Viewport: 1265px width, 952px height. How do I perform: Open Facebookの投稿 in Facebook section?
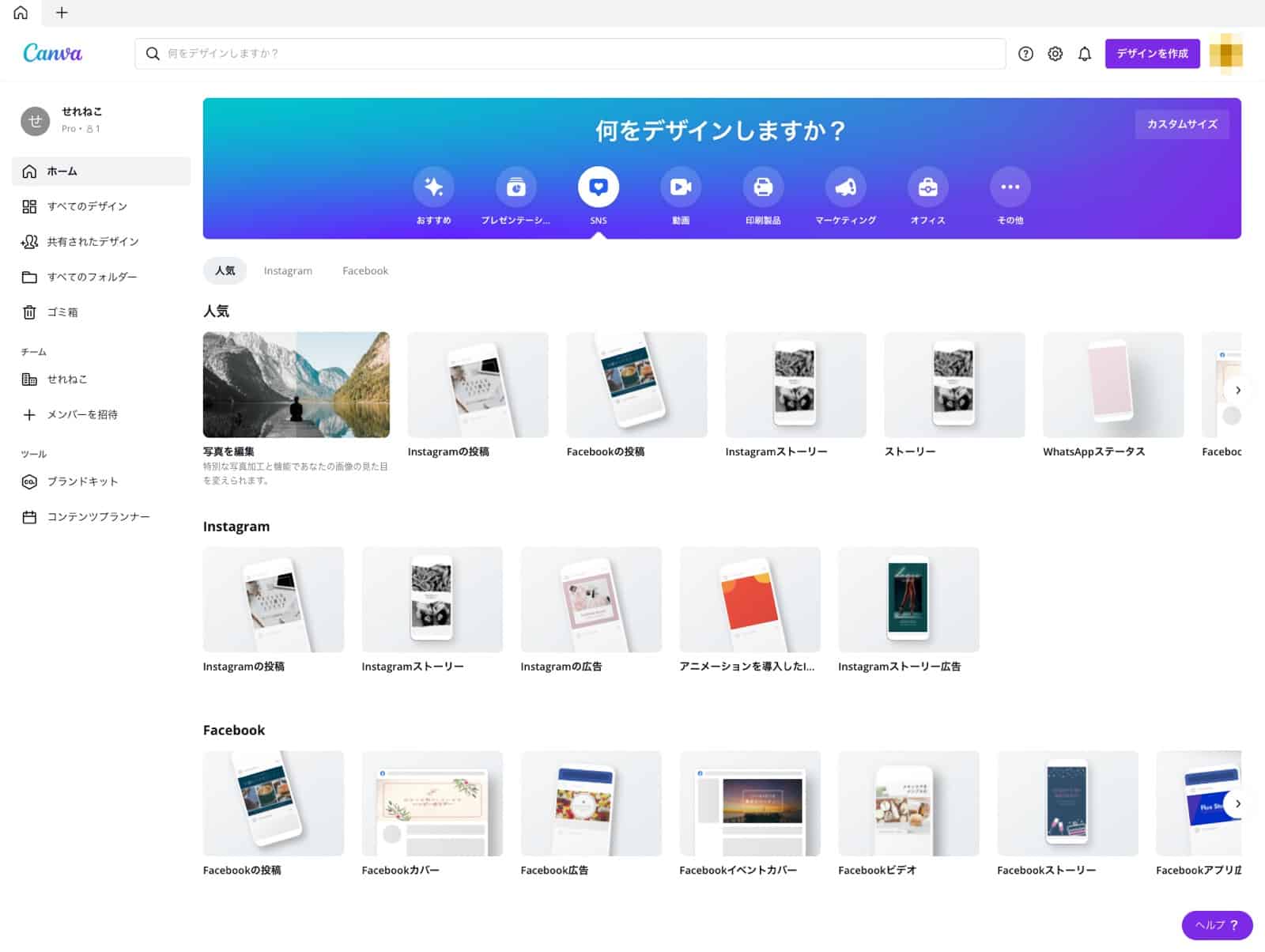click(274, 803)
